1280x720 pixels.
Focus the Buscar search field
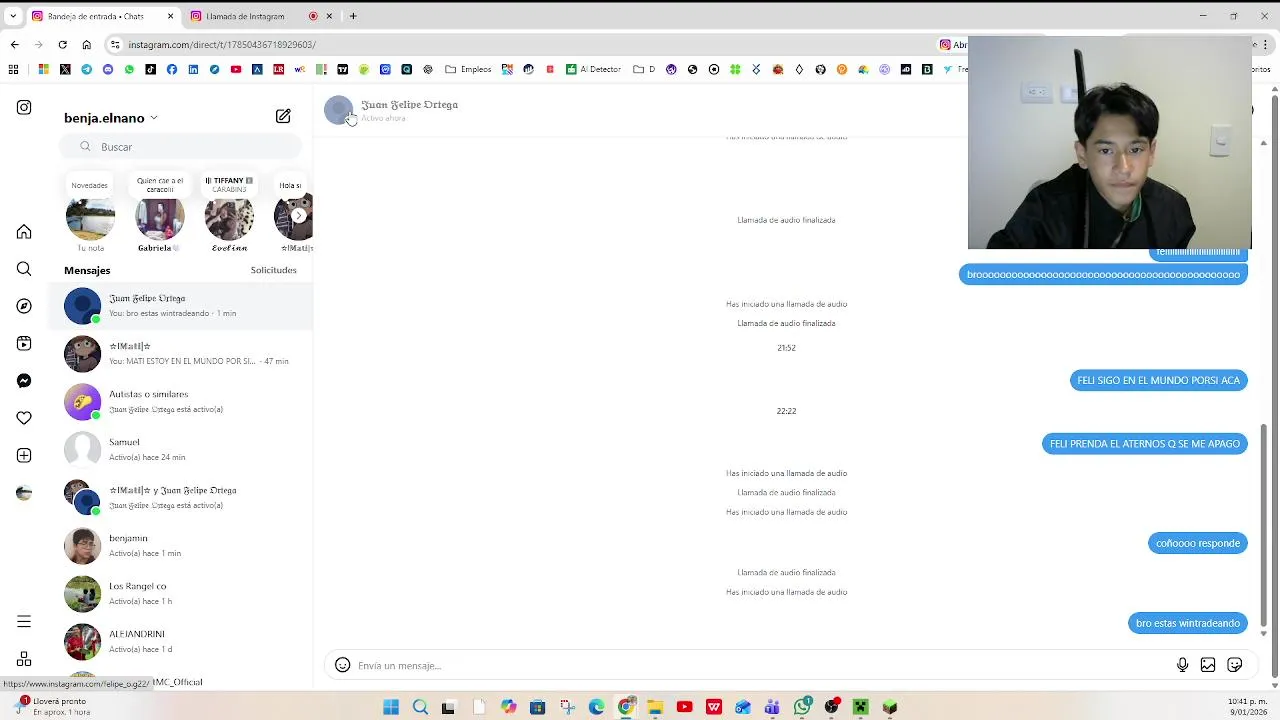[x=183, y=147]
